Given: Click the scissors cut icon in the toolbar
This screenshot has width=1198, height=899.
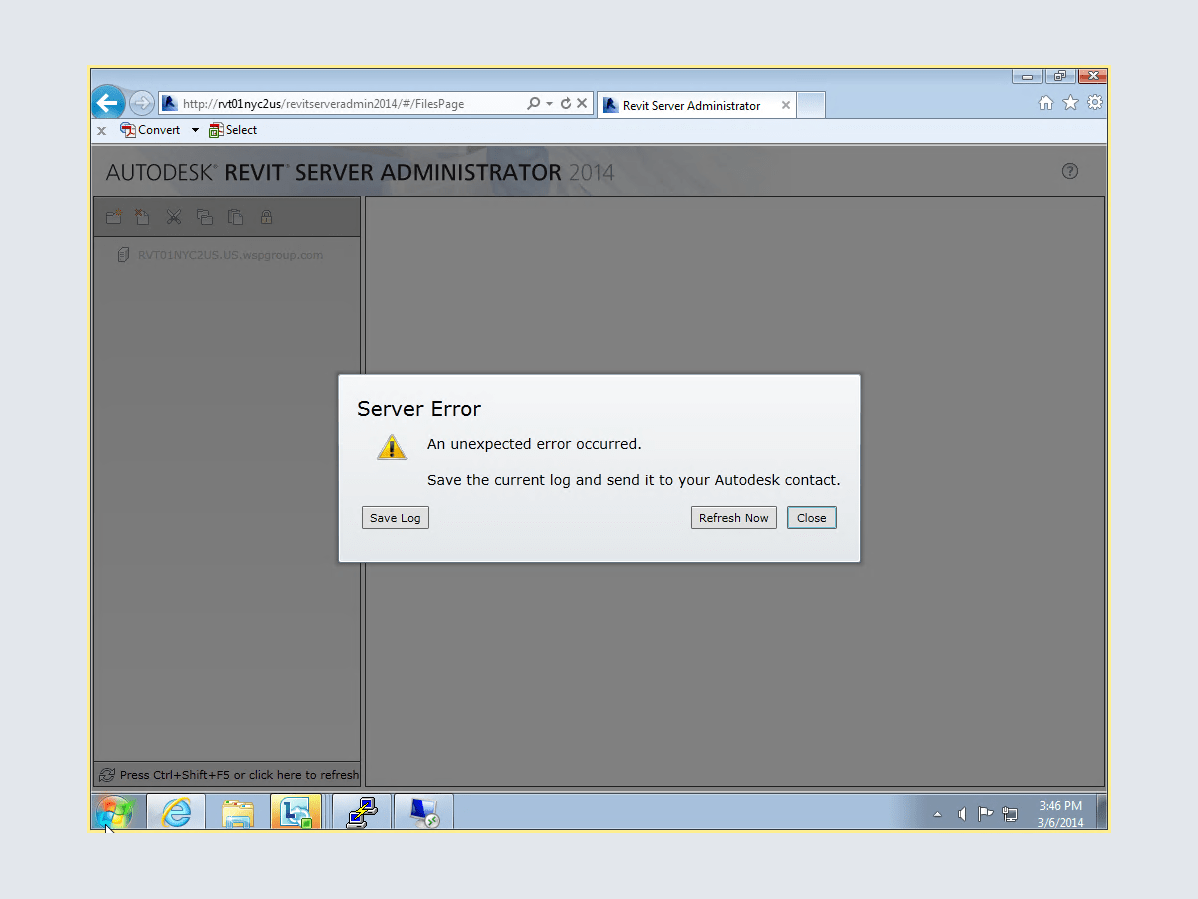Looking at the screenshot, I should [173, 217].
